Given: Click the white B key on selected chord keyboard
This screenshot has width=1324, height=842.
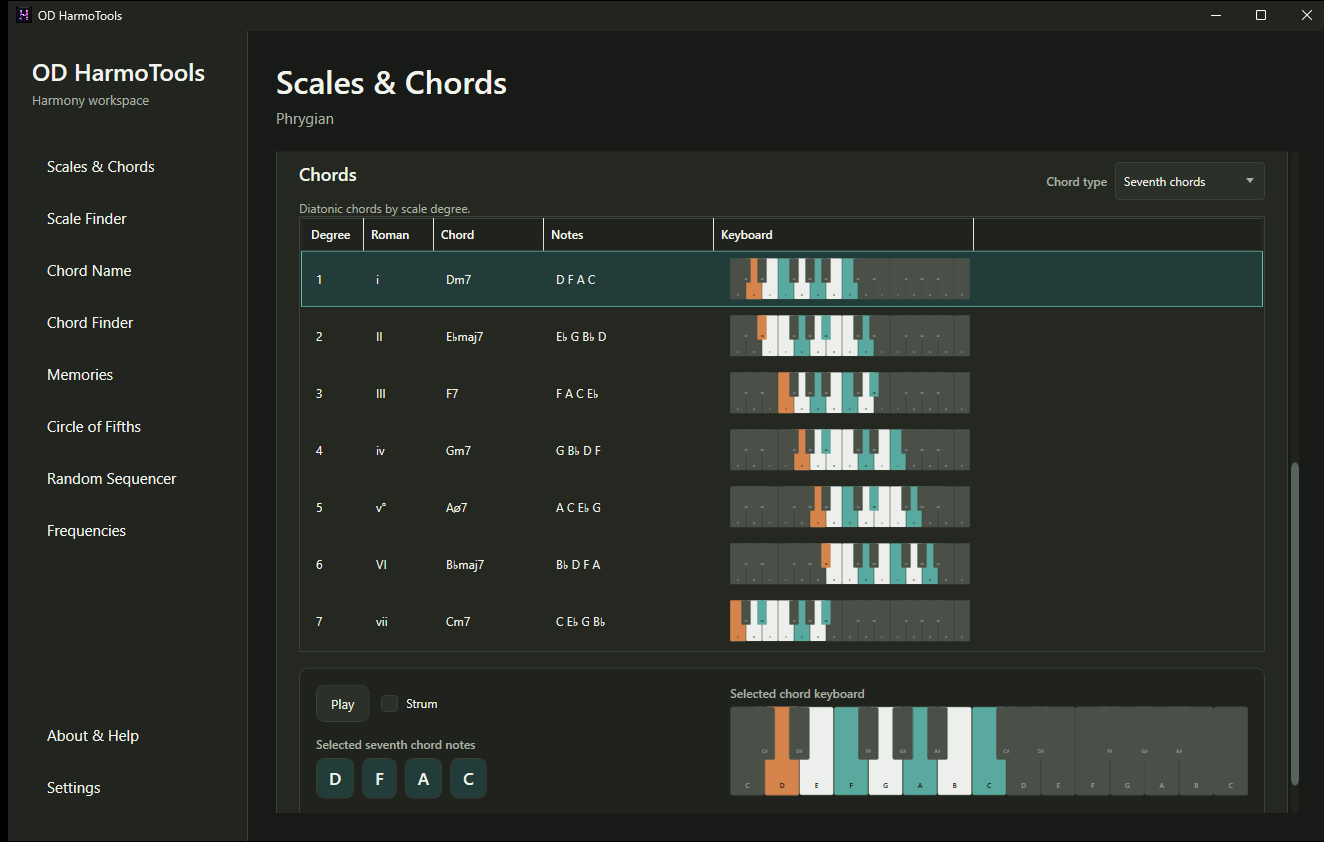Looking at the screenshot, I should [955, 775].
